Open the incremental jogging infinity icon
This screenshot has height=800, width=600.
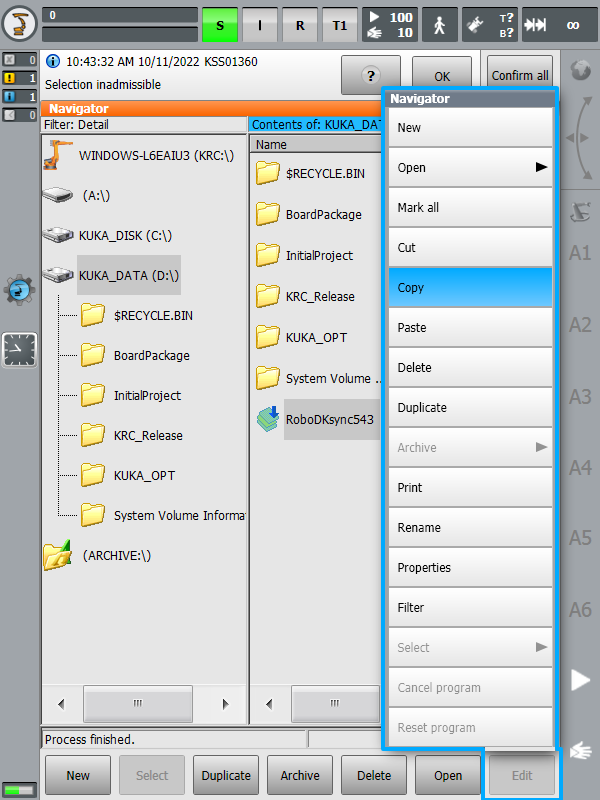[560, 24]
